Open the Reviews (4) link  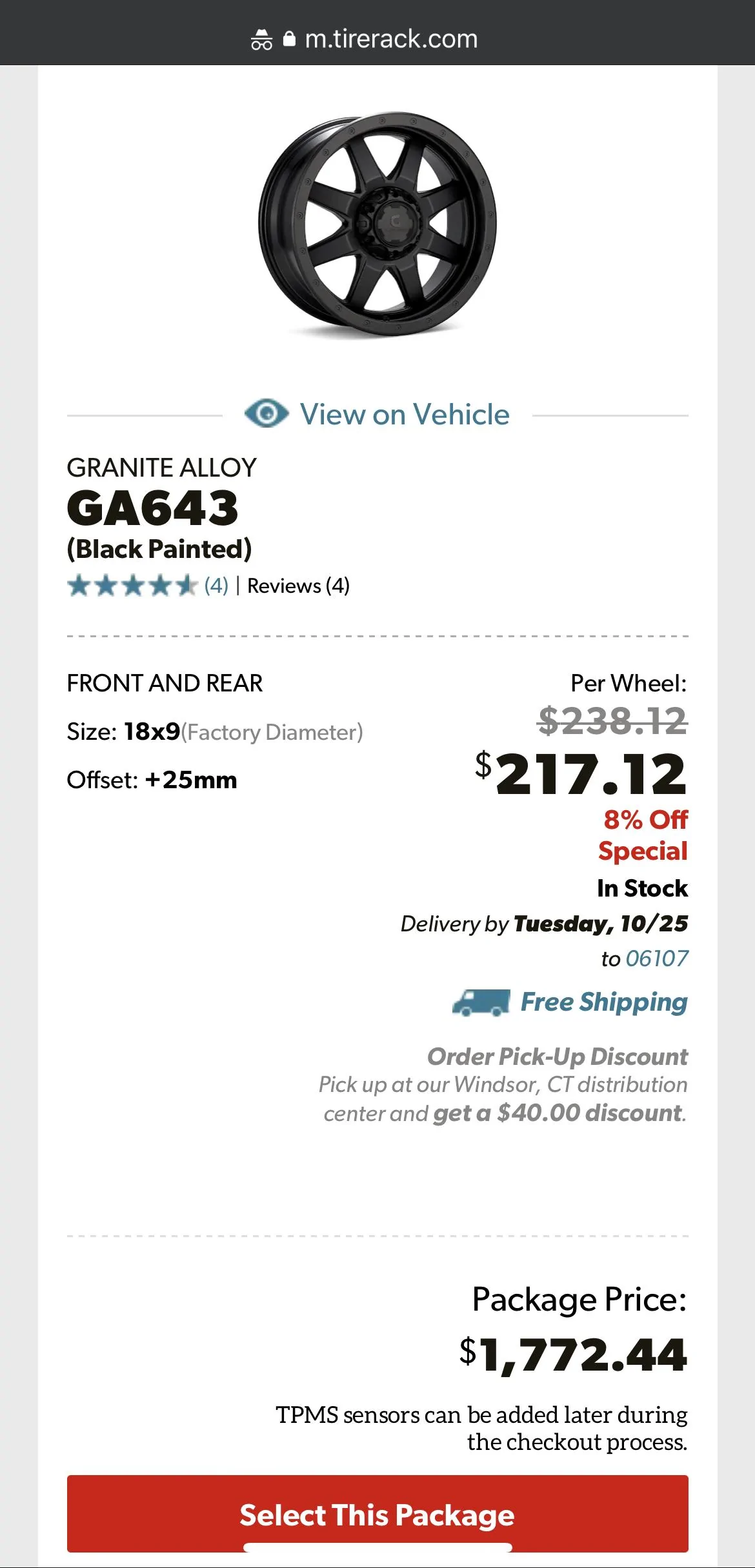(298, 586)
